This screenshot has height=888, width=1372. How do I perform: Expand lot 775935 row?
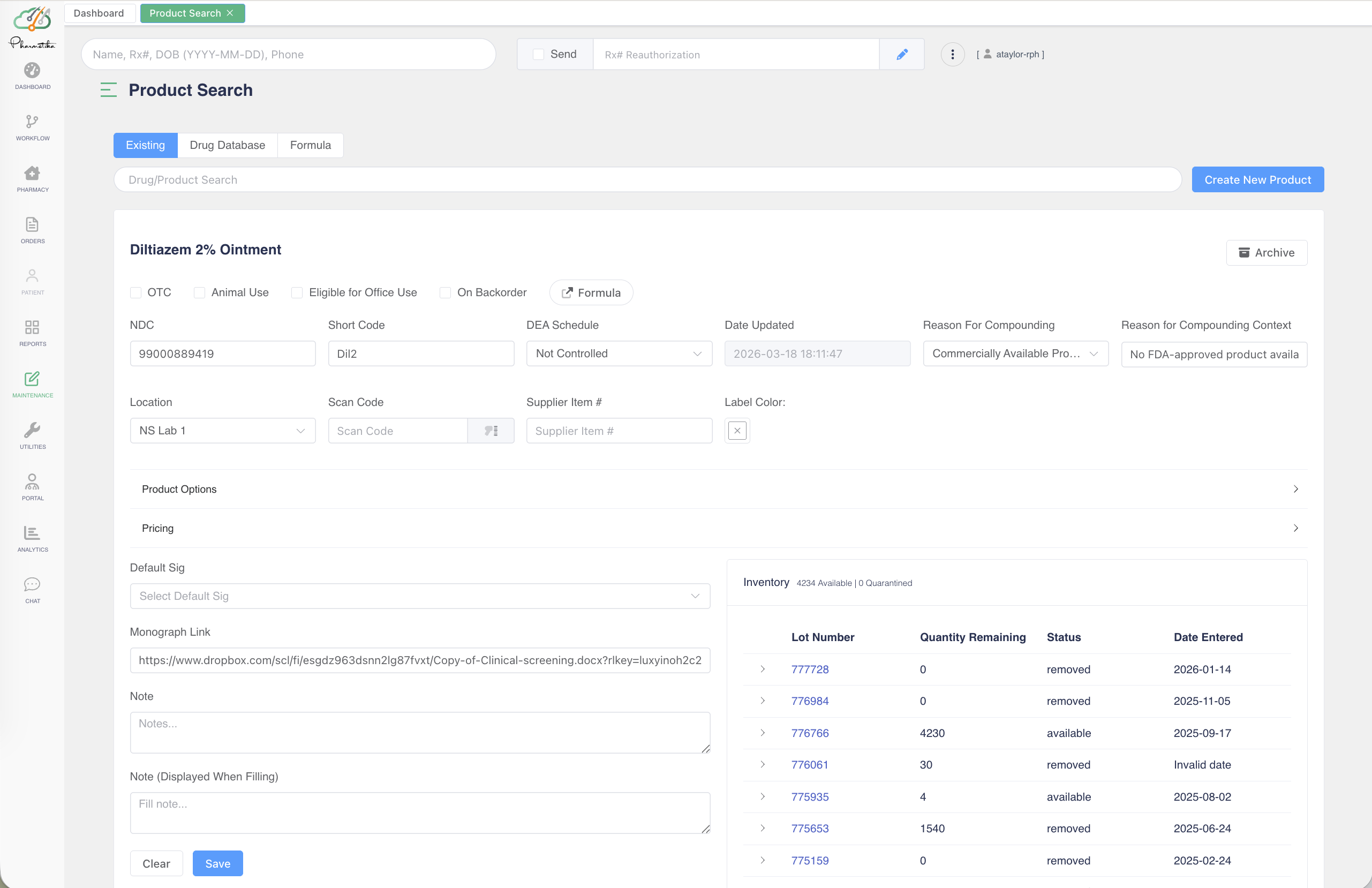pyautogui.click(x=763, y=796)
